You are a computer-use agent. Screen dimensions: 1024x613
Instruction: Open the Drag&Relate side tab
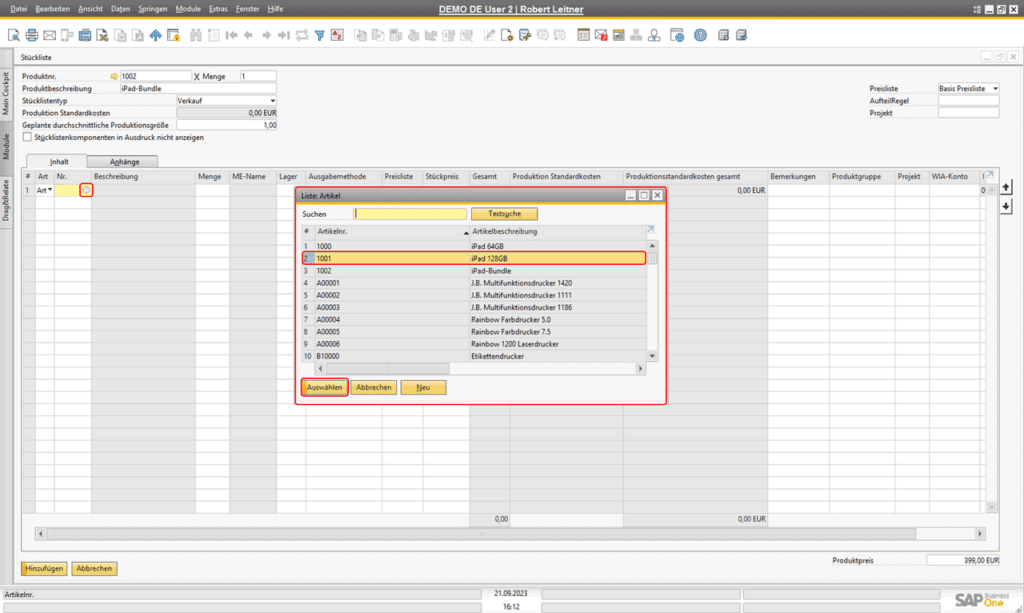click(6, 200)
